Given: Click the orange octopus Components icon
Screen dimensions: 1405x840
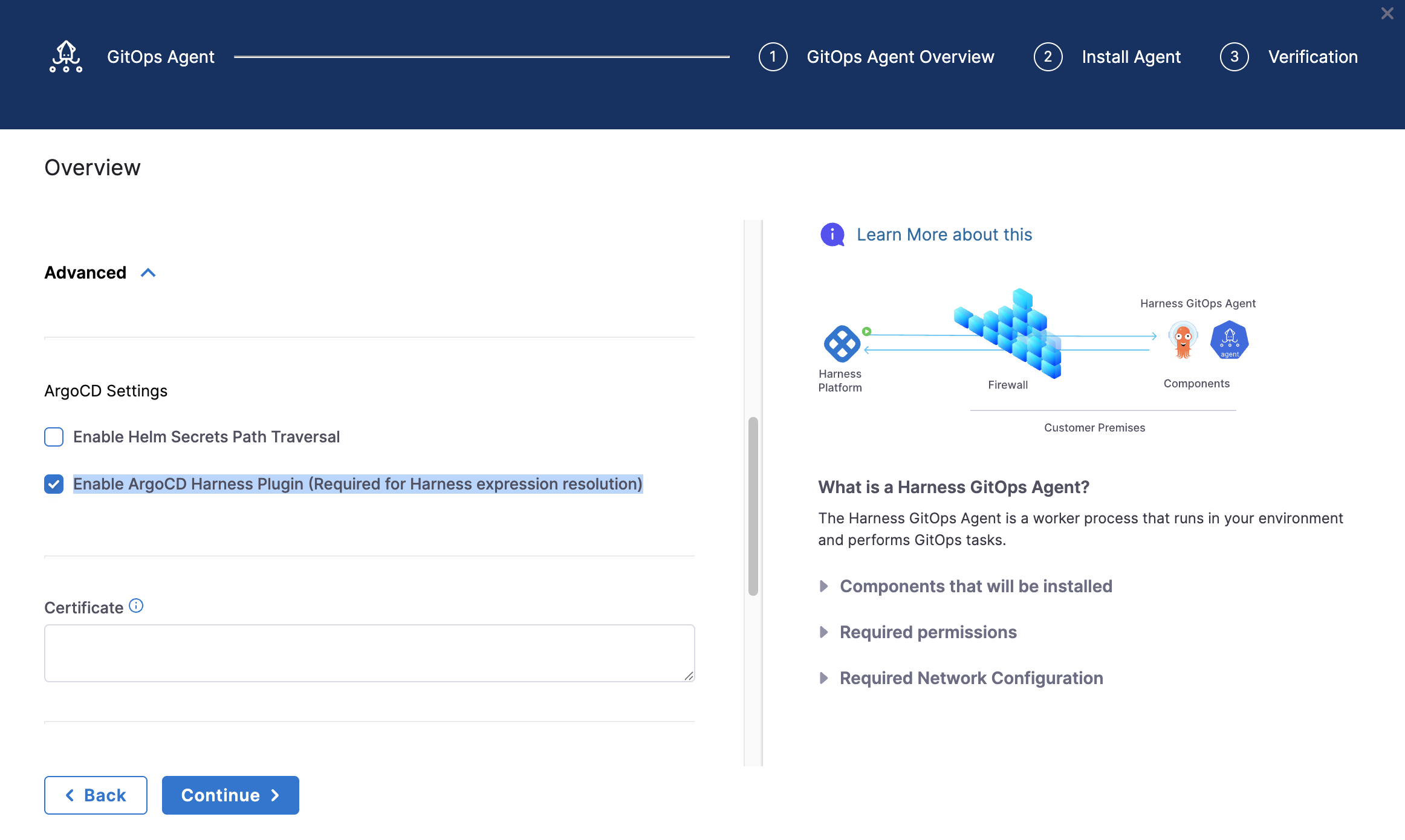Looking at the screenshot, I should point(1181,340).
